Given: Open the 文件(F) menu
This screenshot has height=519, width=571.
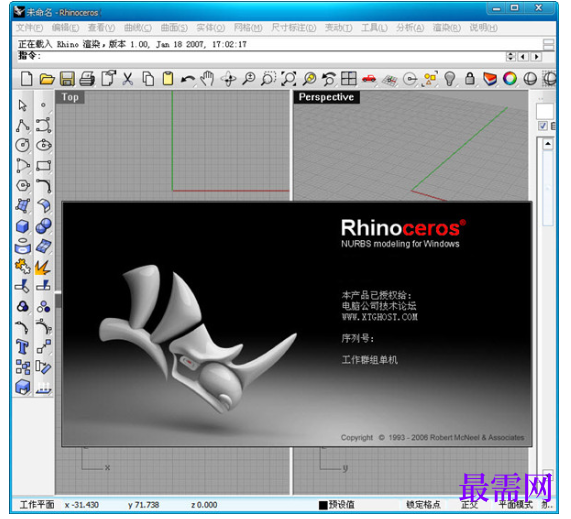Looking at the screenshot, I should point(29,28).
